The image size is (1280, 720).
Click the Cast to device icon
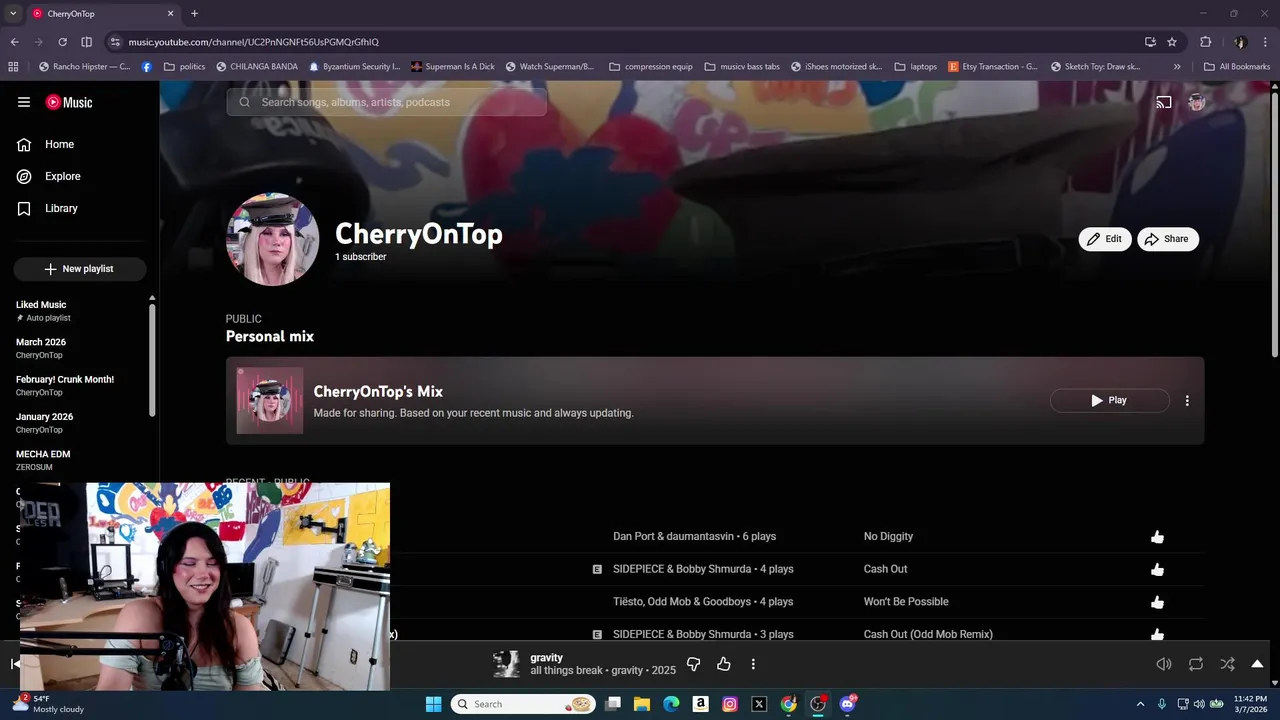(x=1164, y=102)
